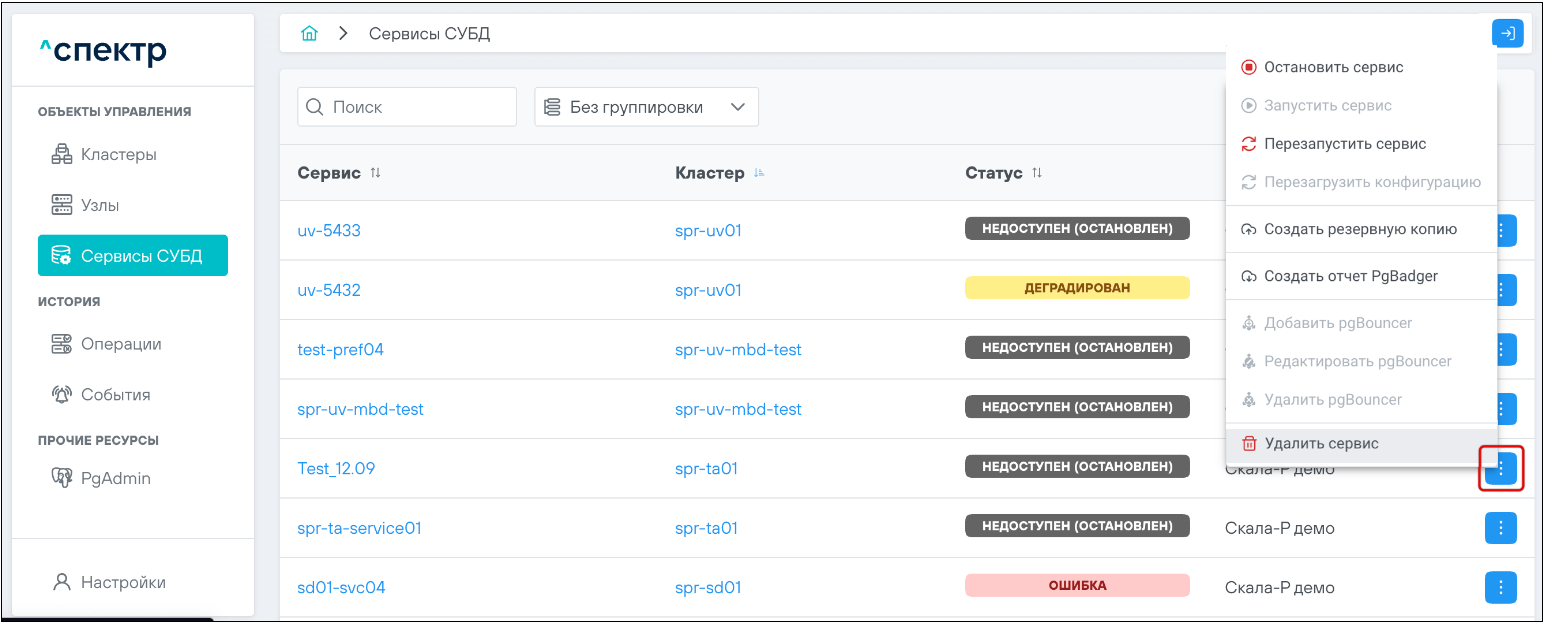Open the uv-5433 service link
1543x623 pixels.
329,231
